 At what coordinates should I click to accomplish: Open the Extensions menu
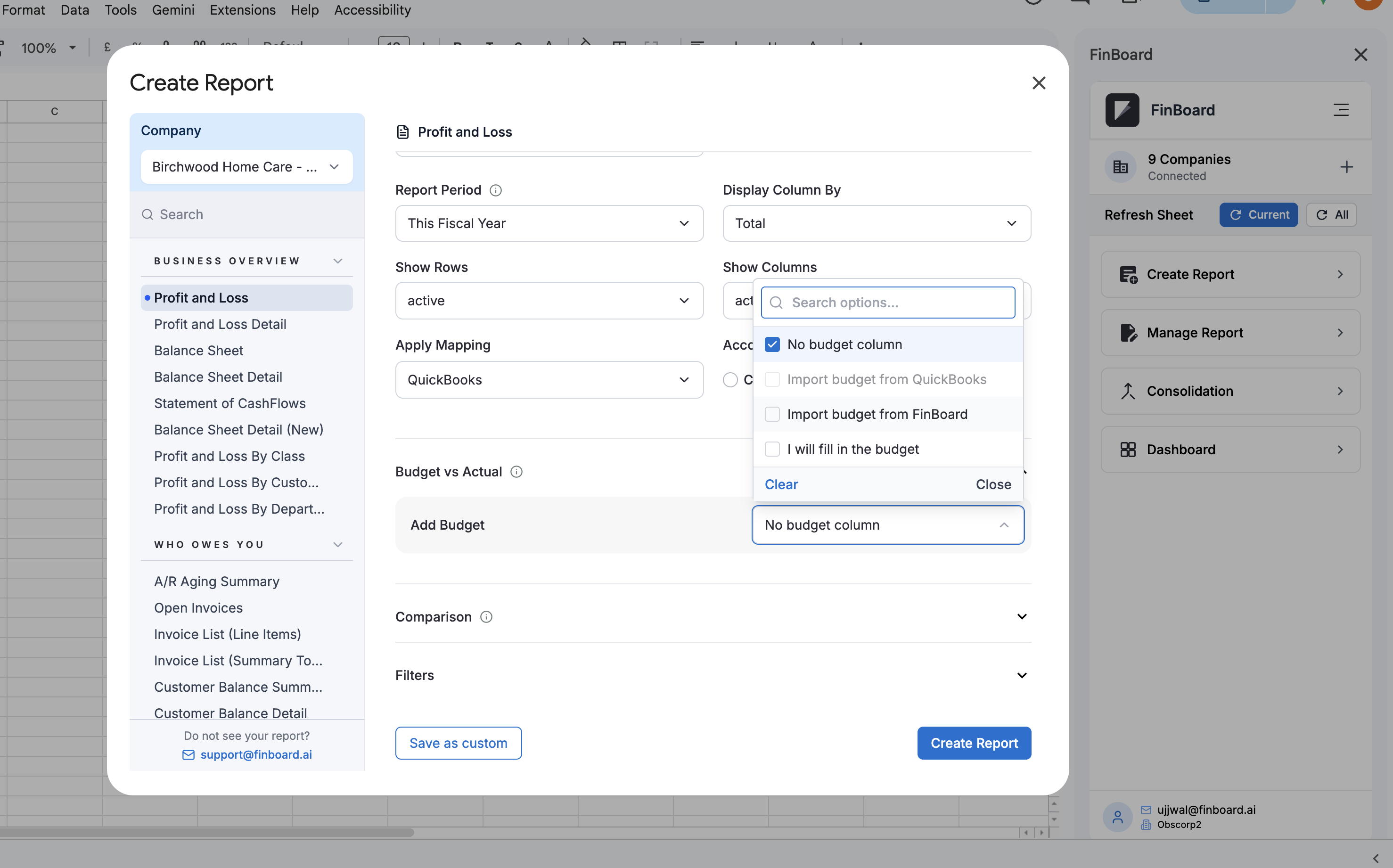click(243, 10)
